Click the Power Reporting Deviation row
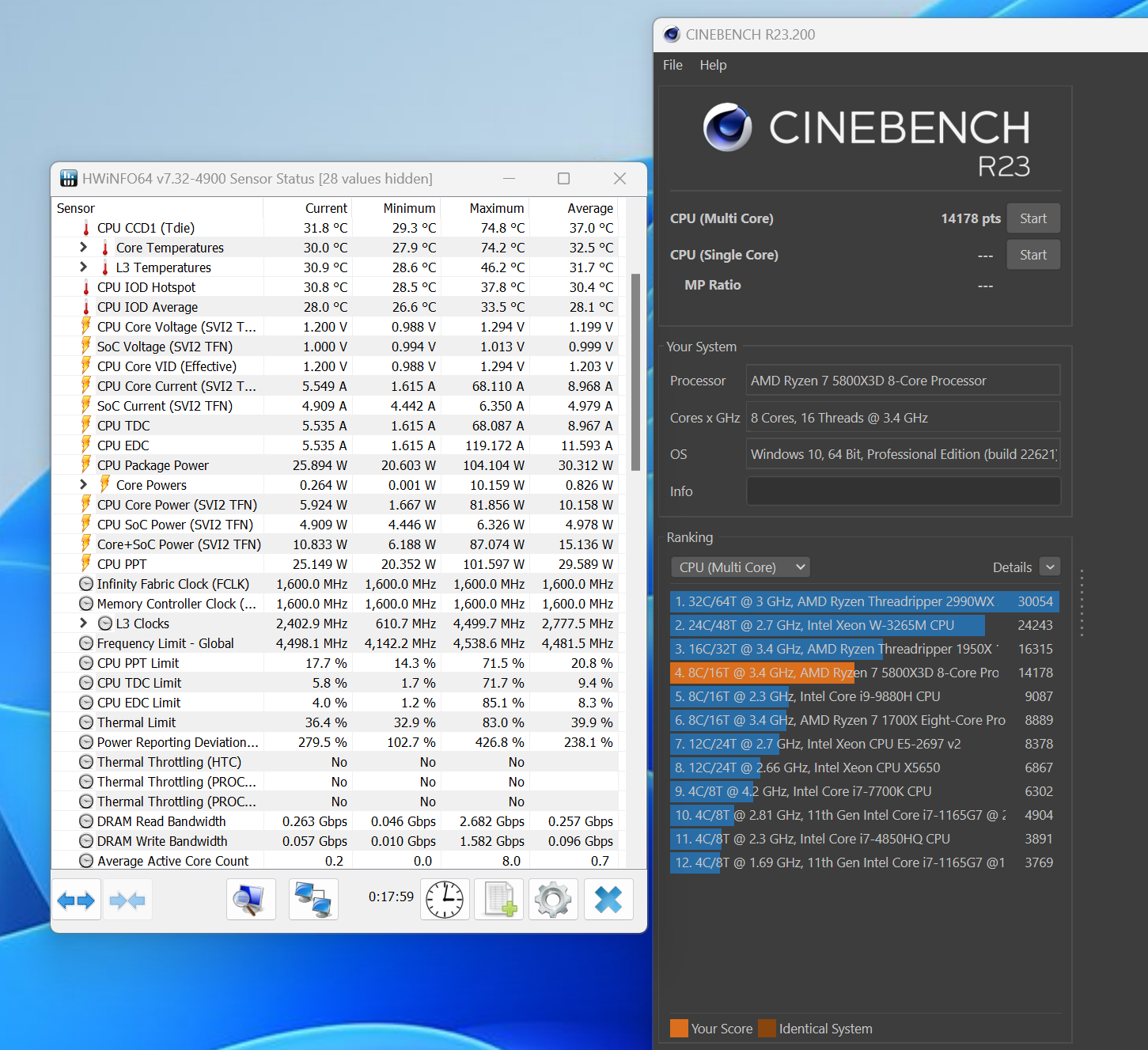Screen dimensions: 1148x1050 pyautogui.click(x=335, y=742)
